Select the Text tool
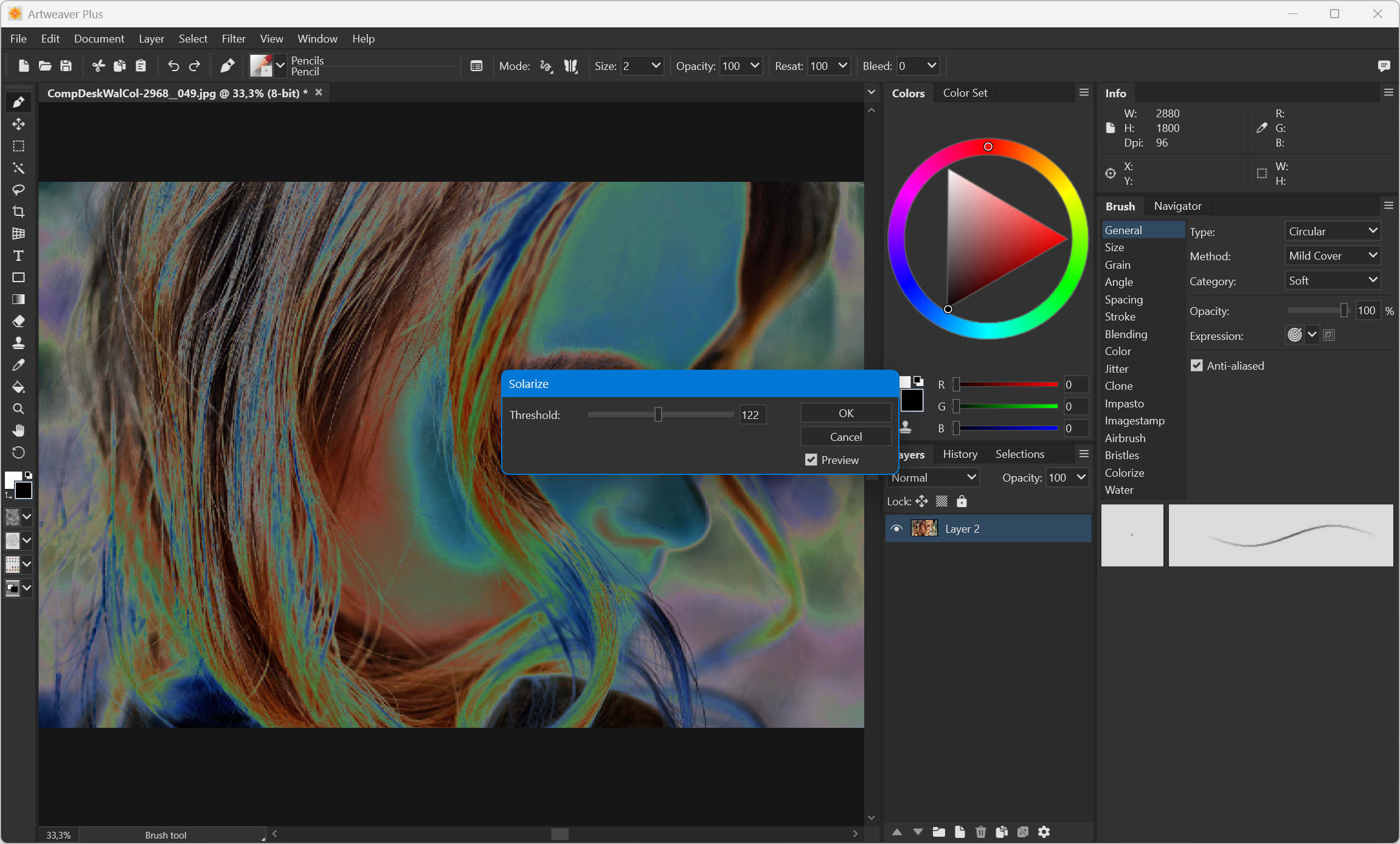 click(18, 255)
